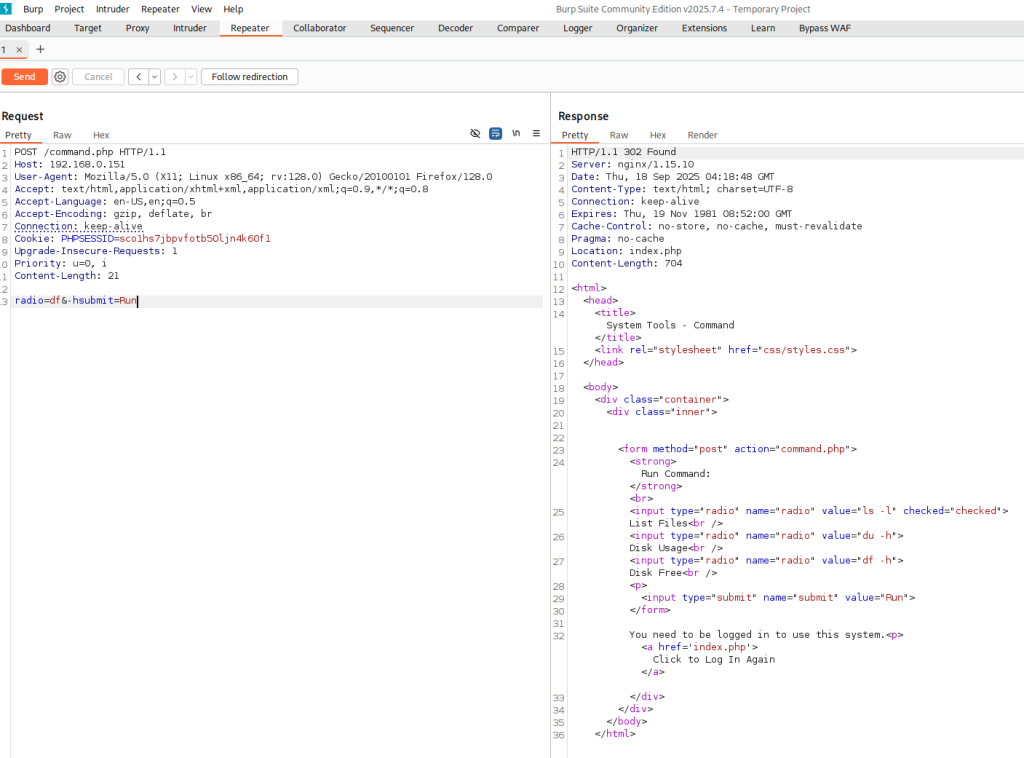Add a new Repeater tab

[x=41, y=49]
